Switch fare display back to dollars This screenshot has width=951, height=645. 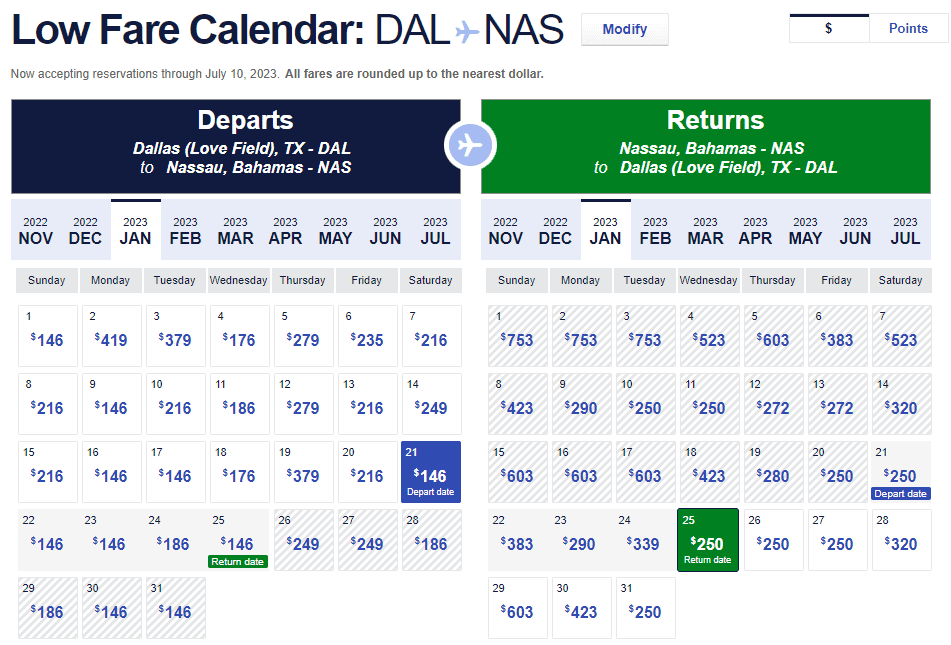tap(828, 28)
